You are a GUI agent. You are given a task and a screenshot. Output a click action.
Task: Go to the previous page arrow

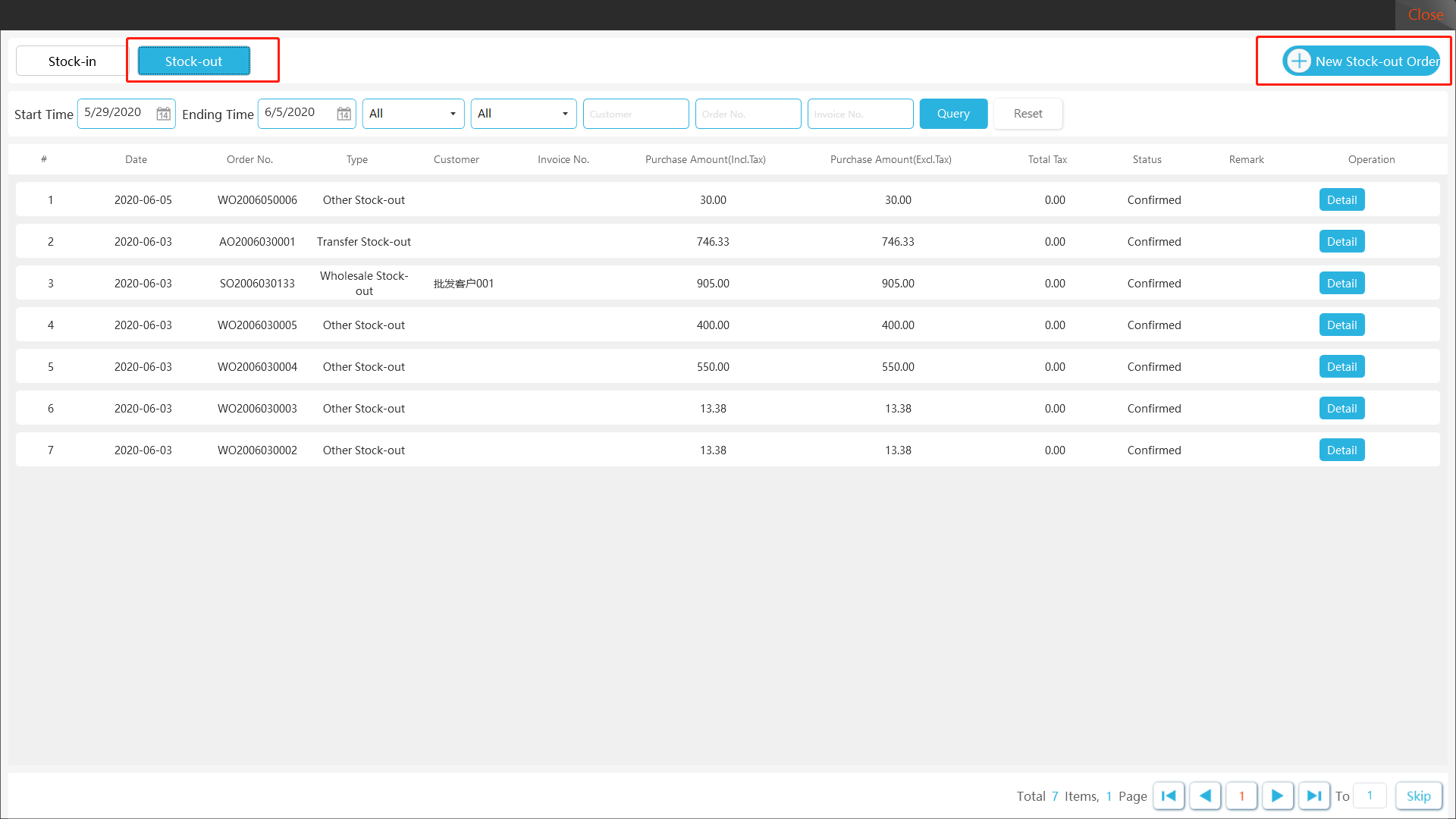coord(1205,795)
